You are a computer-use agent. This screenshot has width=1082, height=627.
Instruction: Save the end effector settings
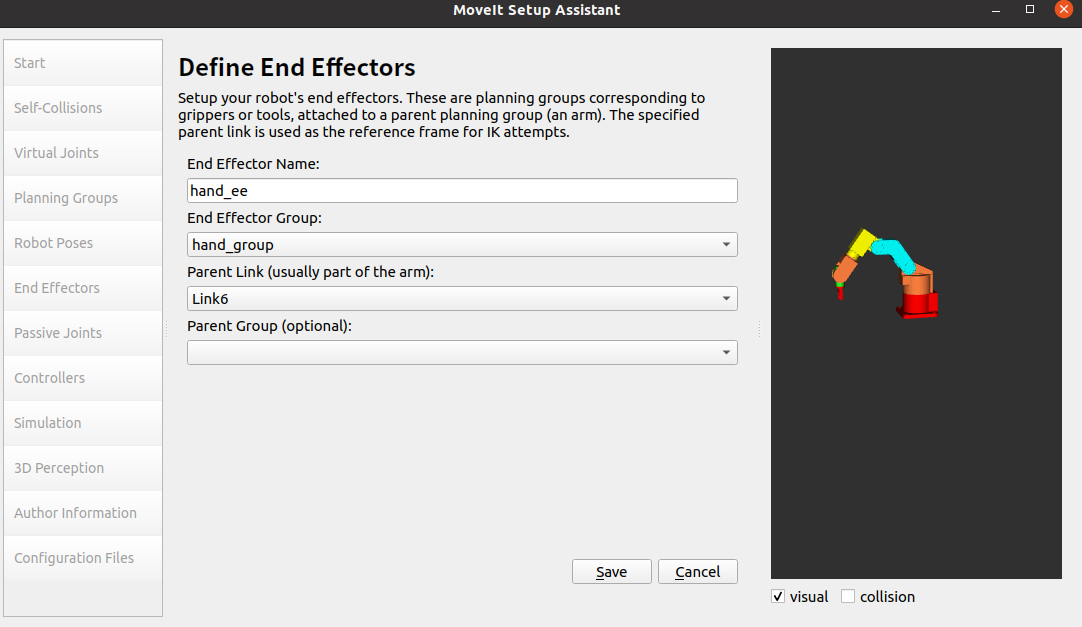[611, 572]
